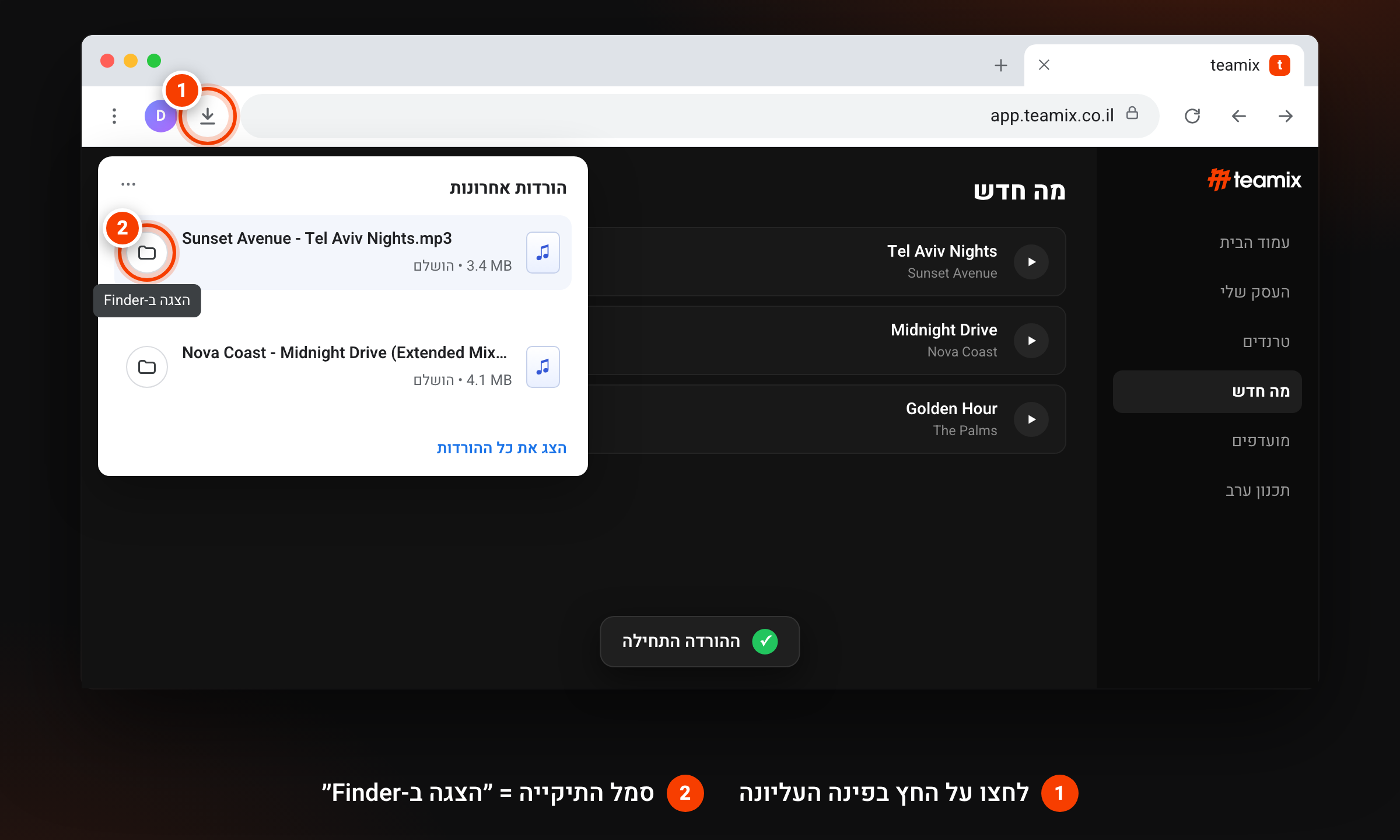
Task: Select the teamix browser tab
Action: pyautogui.click(x=1164, y=65)
